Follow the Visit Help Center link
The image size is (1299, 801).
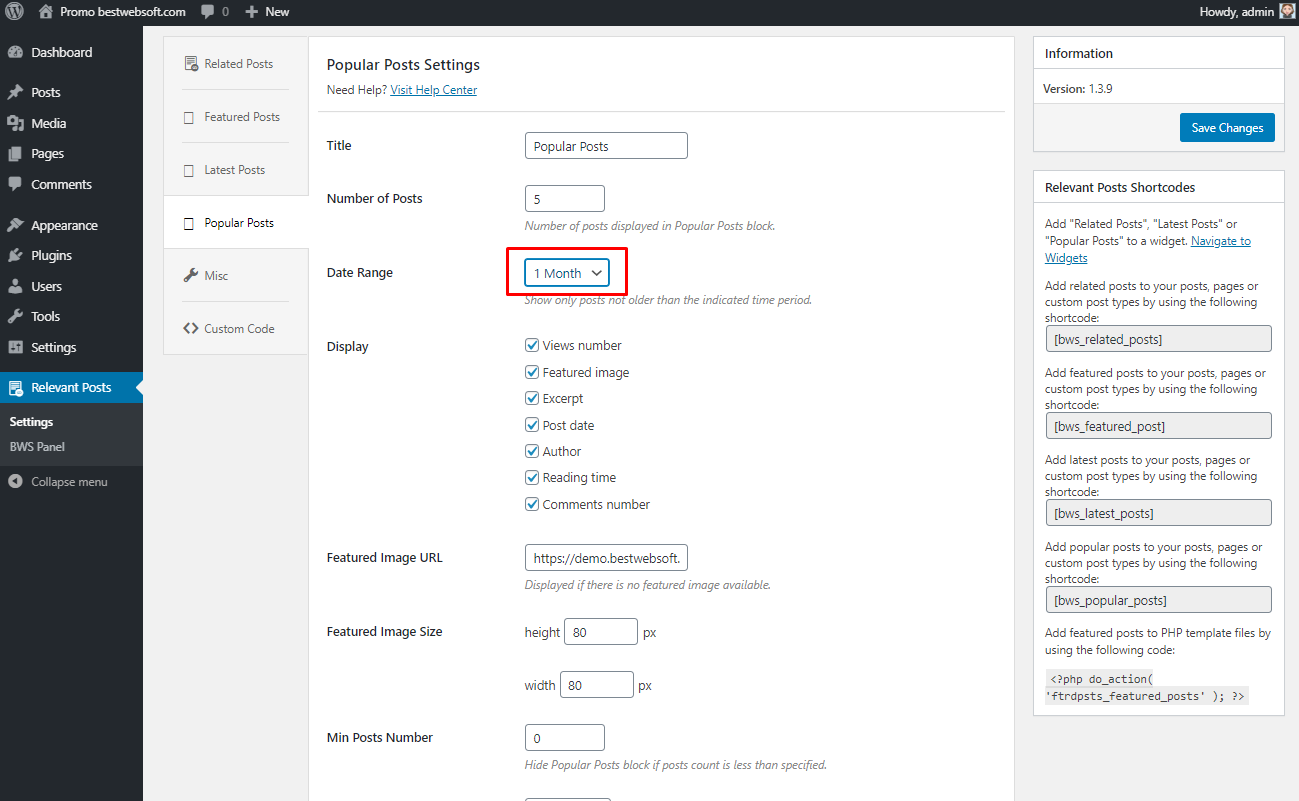pyautogui.click(x=434, y=90)
